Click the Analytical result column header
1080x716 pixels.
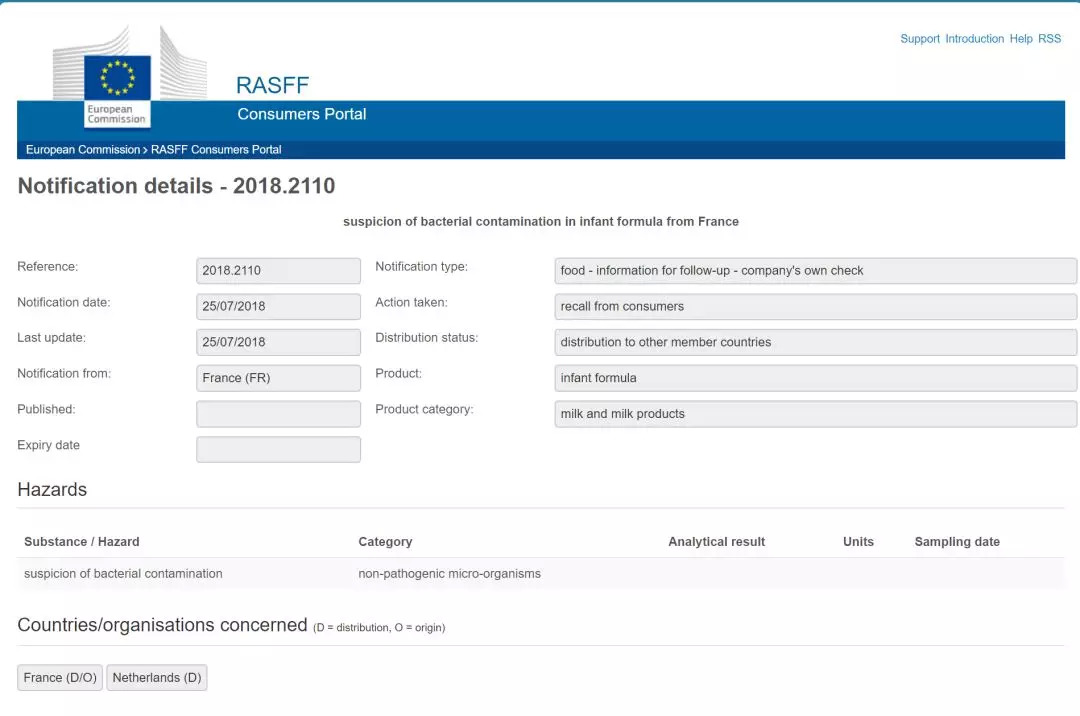coord(716,542)
